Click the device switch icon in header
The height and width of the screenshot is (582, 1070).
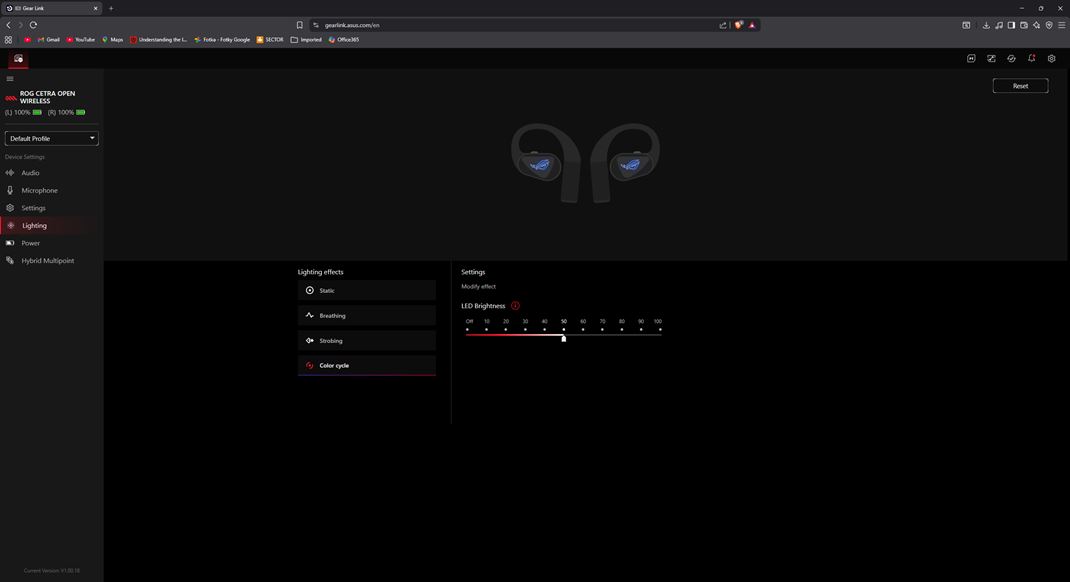click(992, 59)
